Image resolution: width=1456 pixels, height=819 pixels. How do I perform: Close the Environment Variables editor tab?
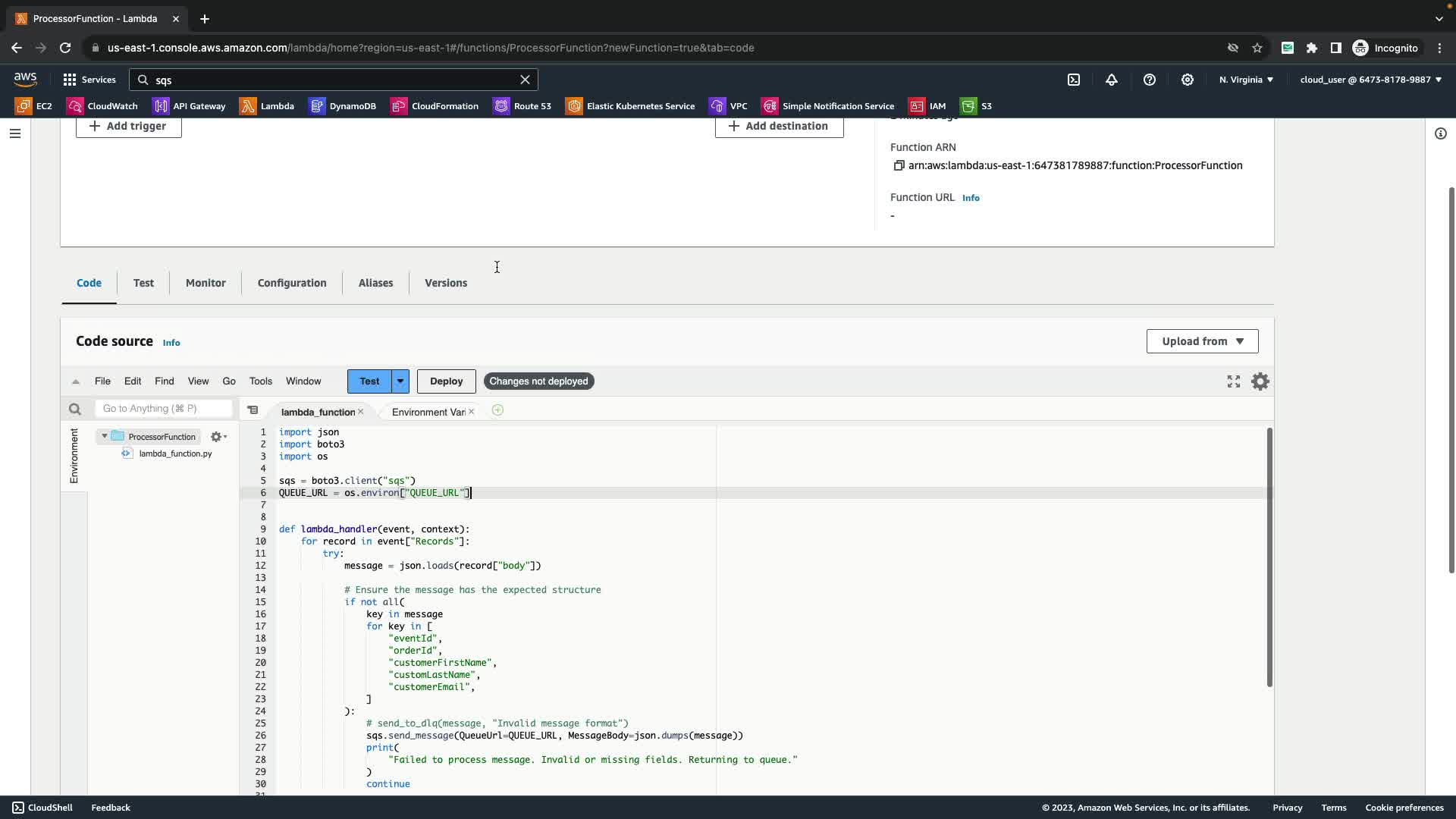(x=472, y=412)
